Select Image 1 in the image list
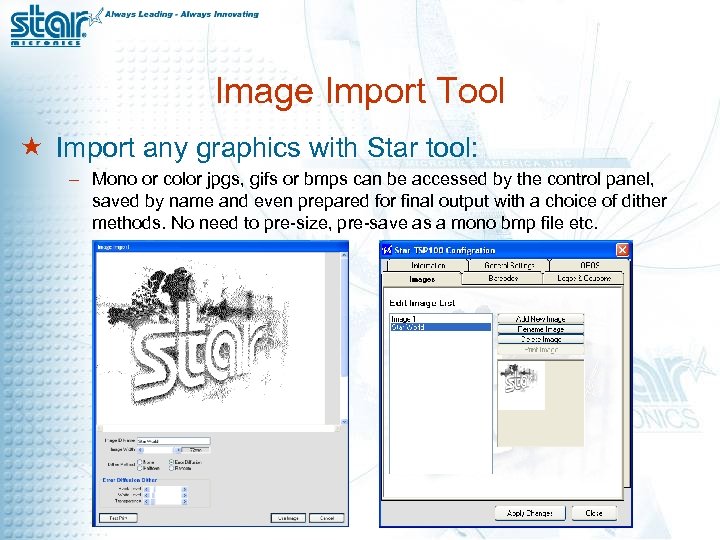 440,319
